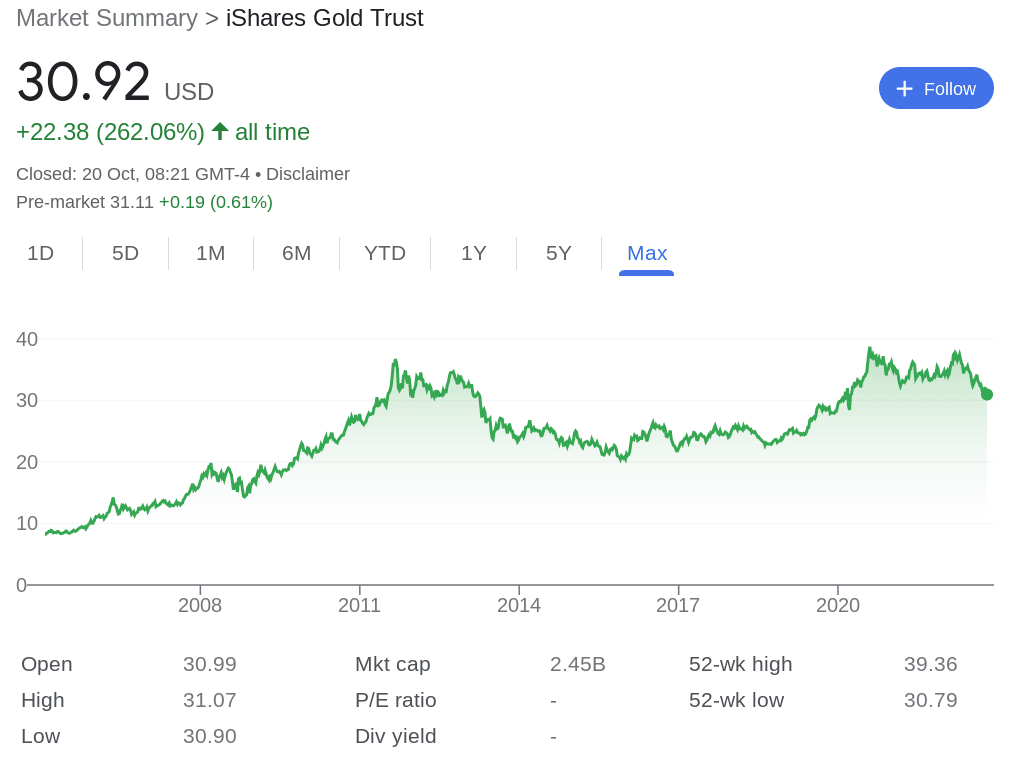Select the Max time range tab
This screenshot has width=1033, height=766.
647,253
